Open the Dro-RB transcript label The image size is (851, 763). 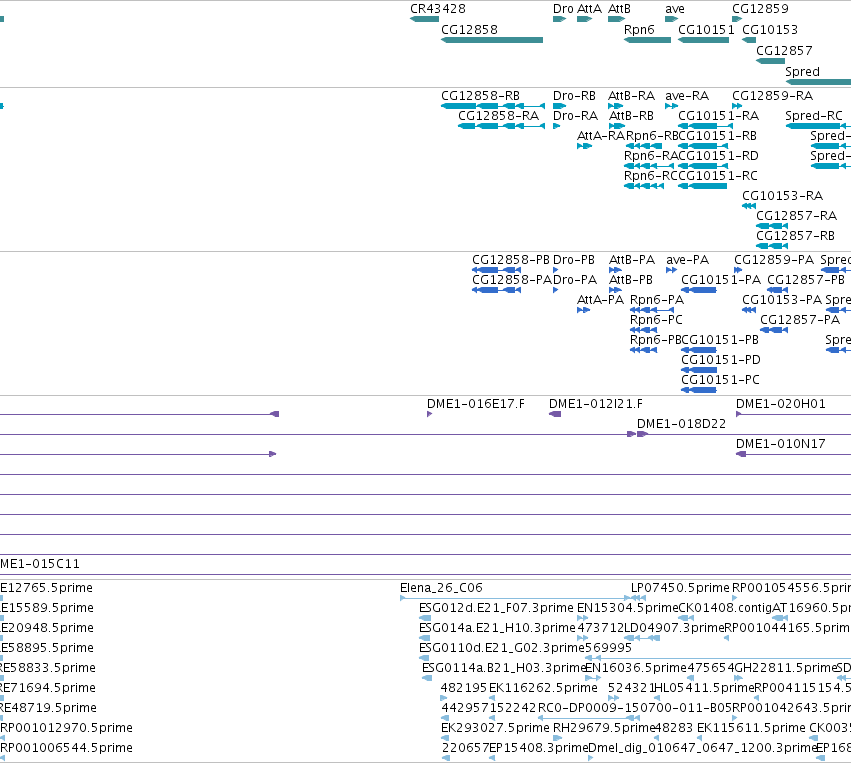pos(574,96)
